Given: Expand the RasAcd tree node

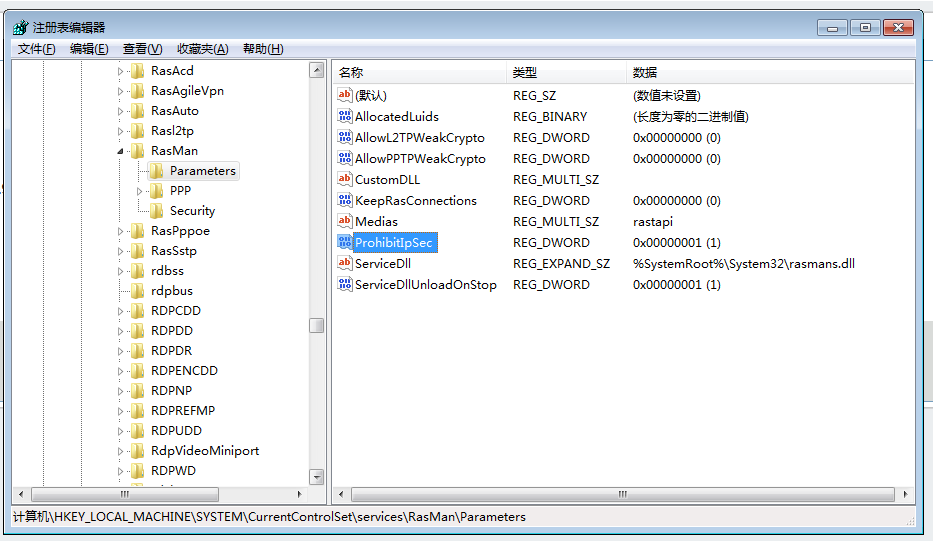Looking at the screenshot, I should pos(122,71).
